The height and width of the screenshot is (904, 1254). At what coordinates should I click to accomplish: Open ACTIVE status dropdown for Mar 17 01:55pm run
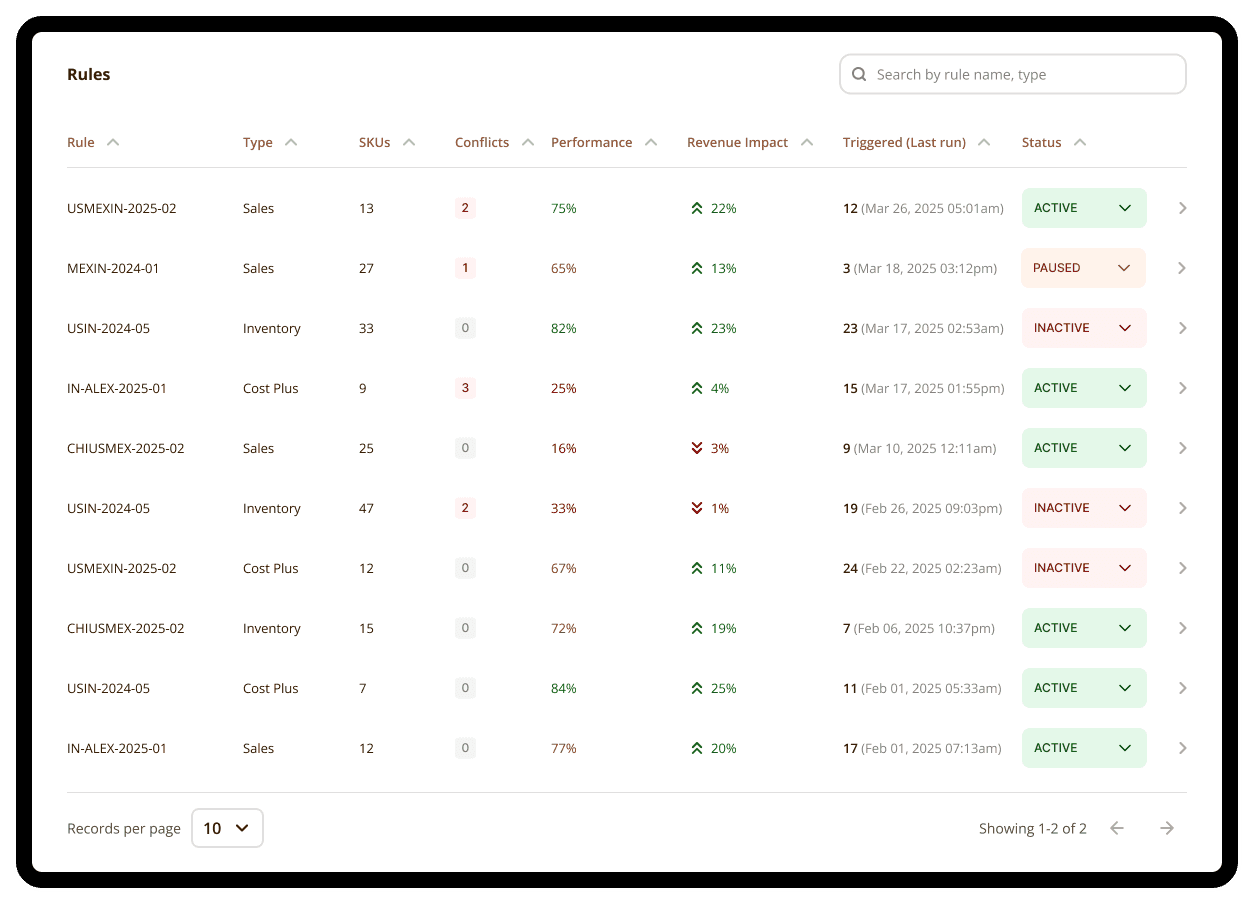[x=1084, y=388]
